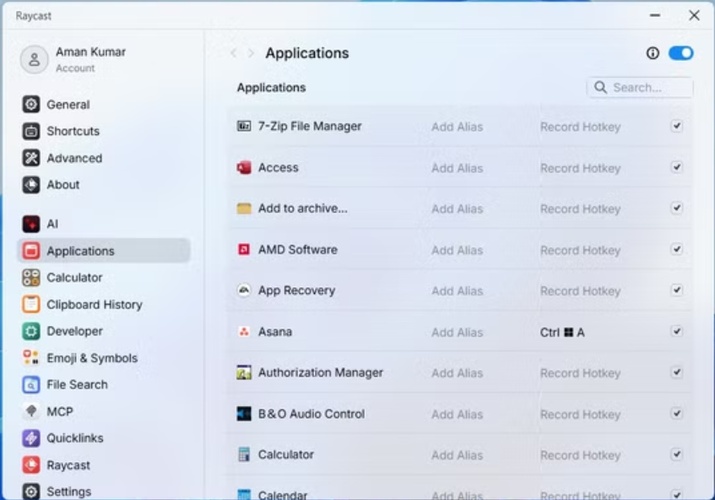Uncheck the Calculator row checkbox
Screen dimensions: 715x500
coord(677,454)
